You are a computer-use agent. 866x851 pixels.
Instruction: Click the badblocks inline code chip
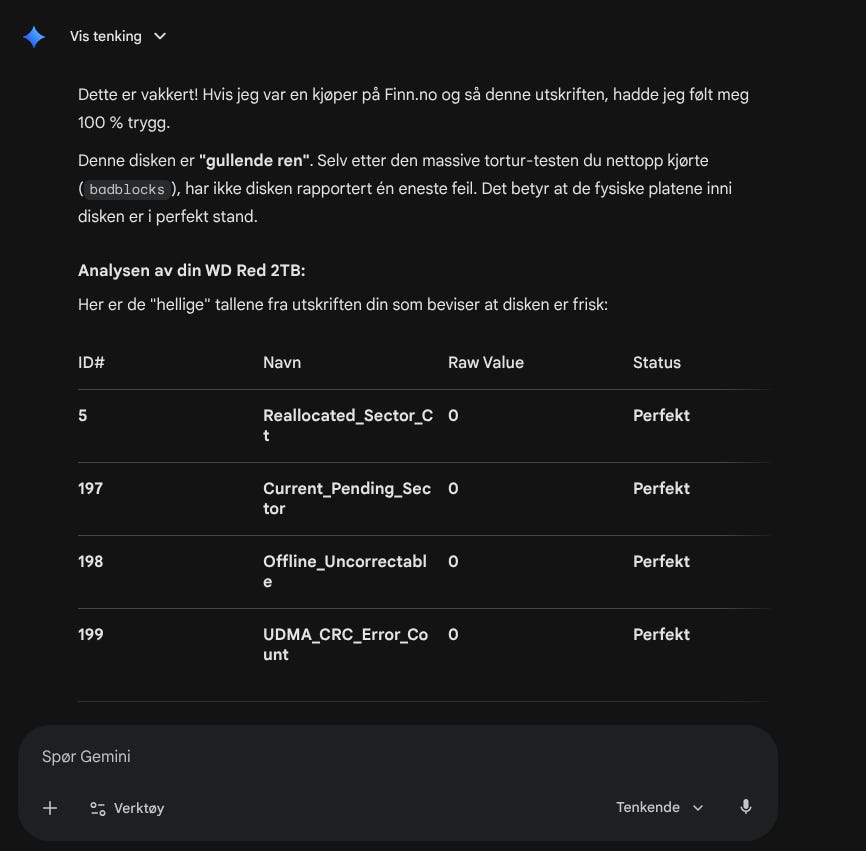click(x=126, y=189)
